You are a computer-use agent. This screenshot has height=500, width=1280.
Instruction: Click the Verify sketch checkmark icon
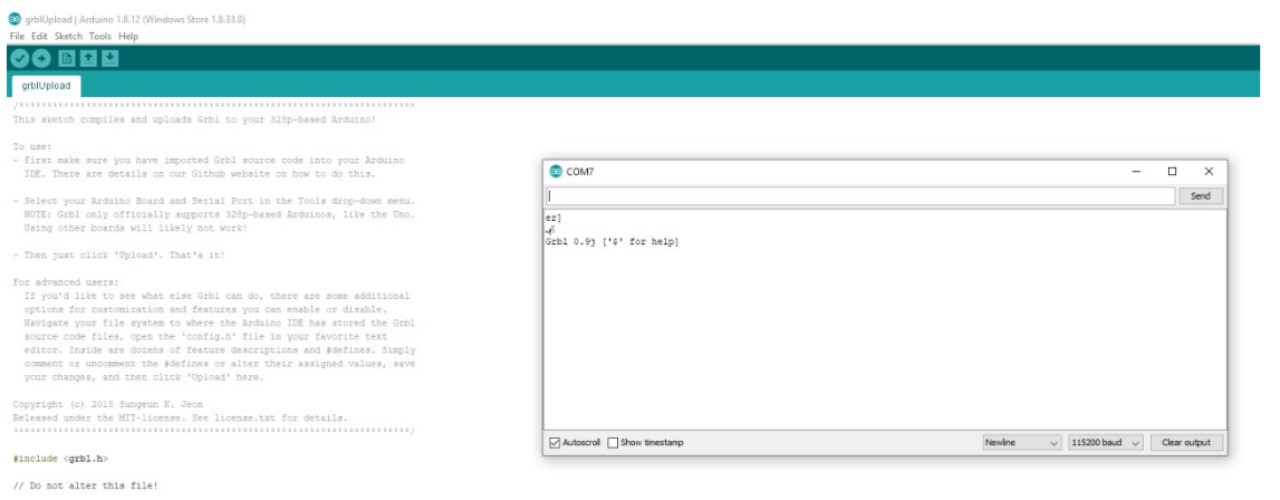click(x=18, y=58)
